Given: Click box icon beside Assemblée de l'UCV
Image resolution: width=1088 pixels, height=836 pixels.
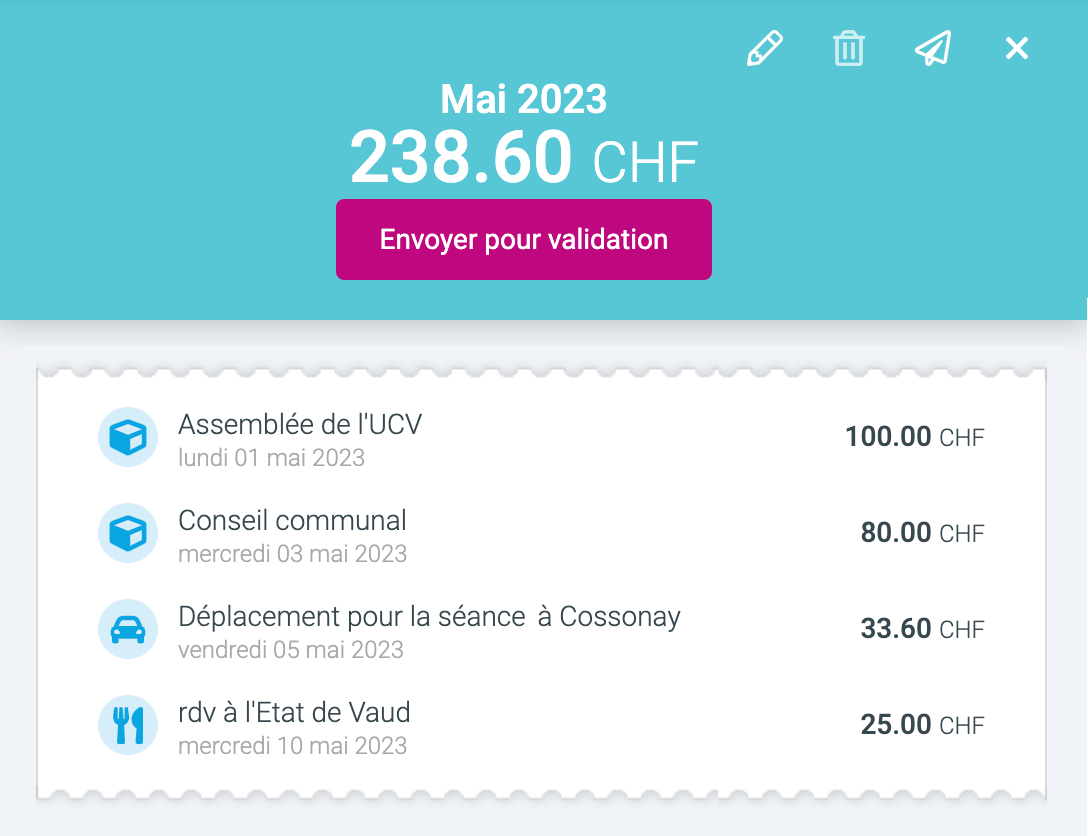Looking at the screenshot, I should 128,437.
